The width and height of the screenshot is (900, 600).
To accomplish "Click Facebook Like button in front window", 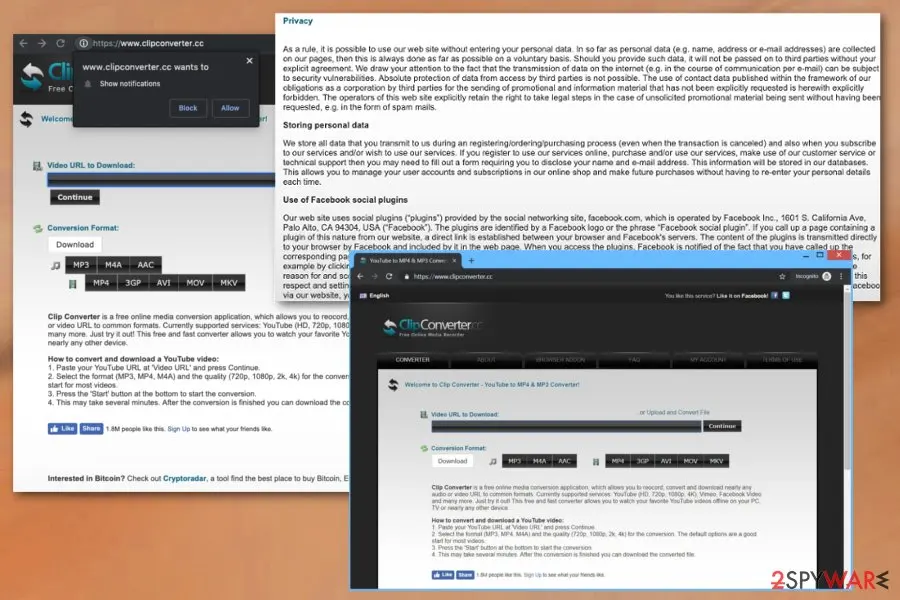I will (443, 575).
